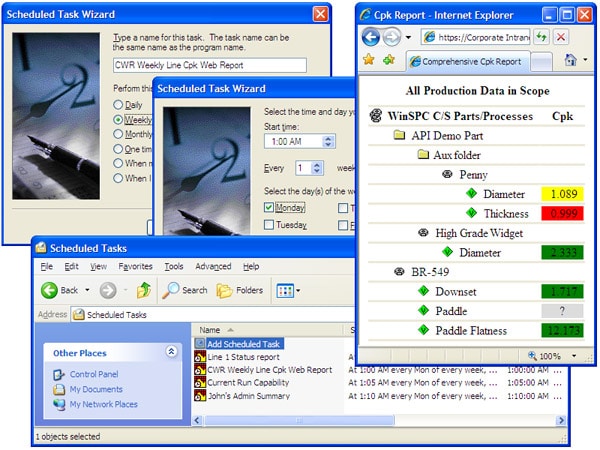Open the Control Panel link
The image size is (600, 450).
tap(96, 375)
